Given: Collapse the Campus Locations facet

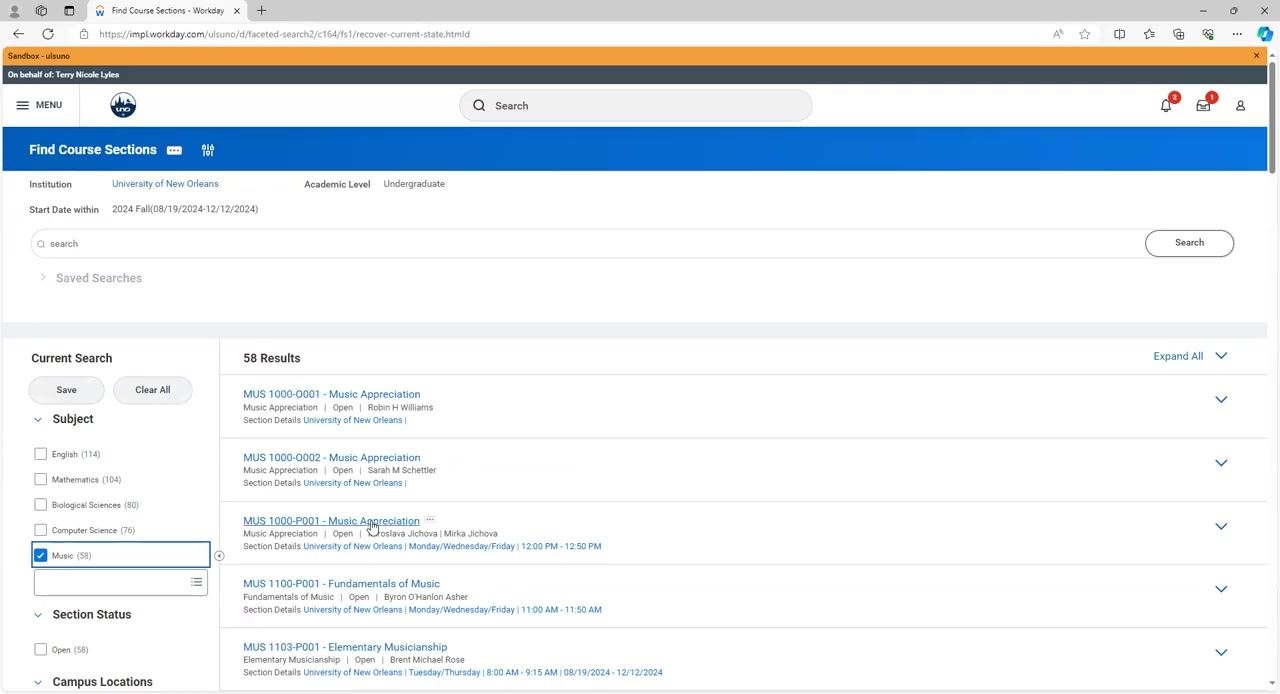Looking at the screenshot, I should tap(38, 682).
